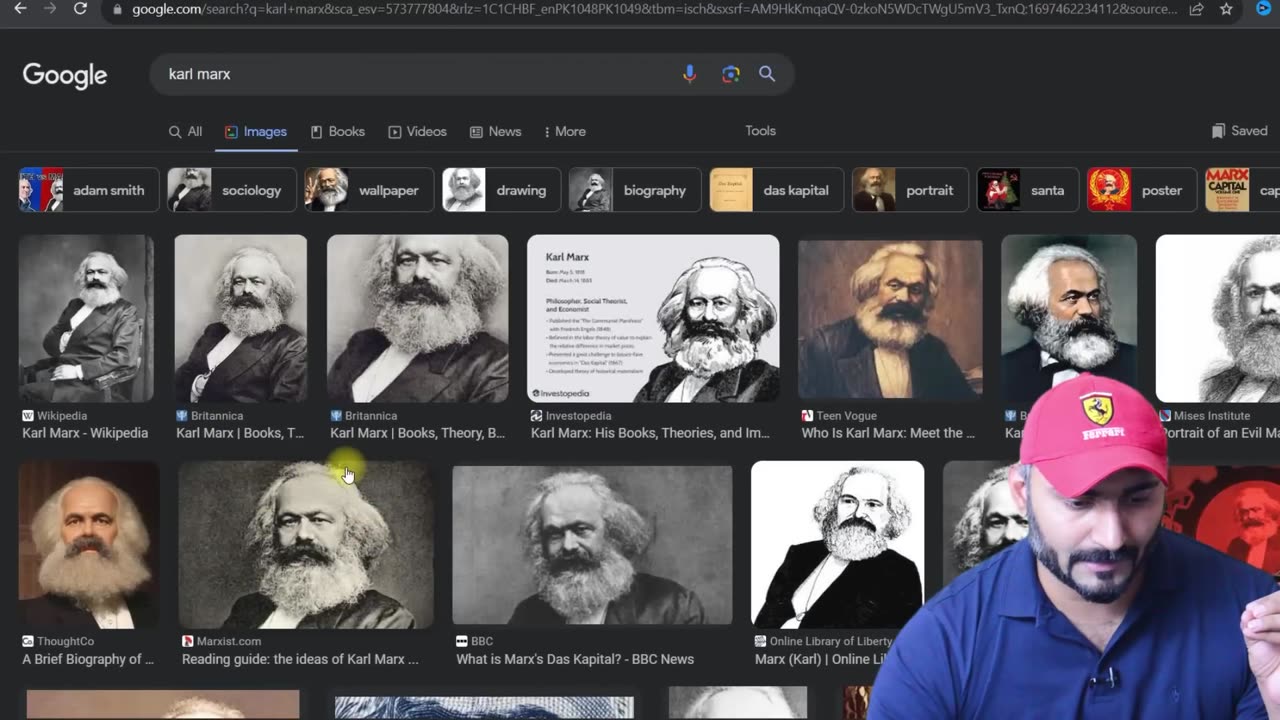Filter by the sociology chip
Screen dimensions: 1280x720
[232, 190]
